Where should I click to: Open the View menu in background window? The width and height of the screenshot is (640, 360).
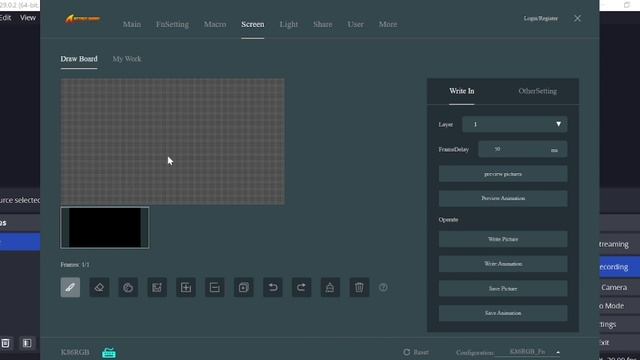pos(28,18)
